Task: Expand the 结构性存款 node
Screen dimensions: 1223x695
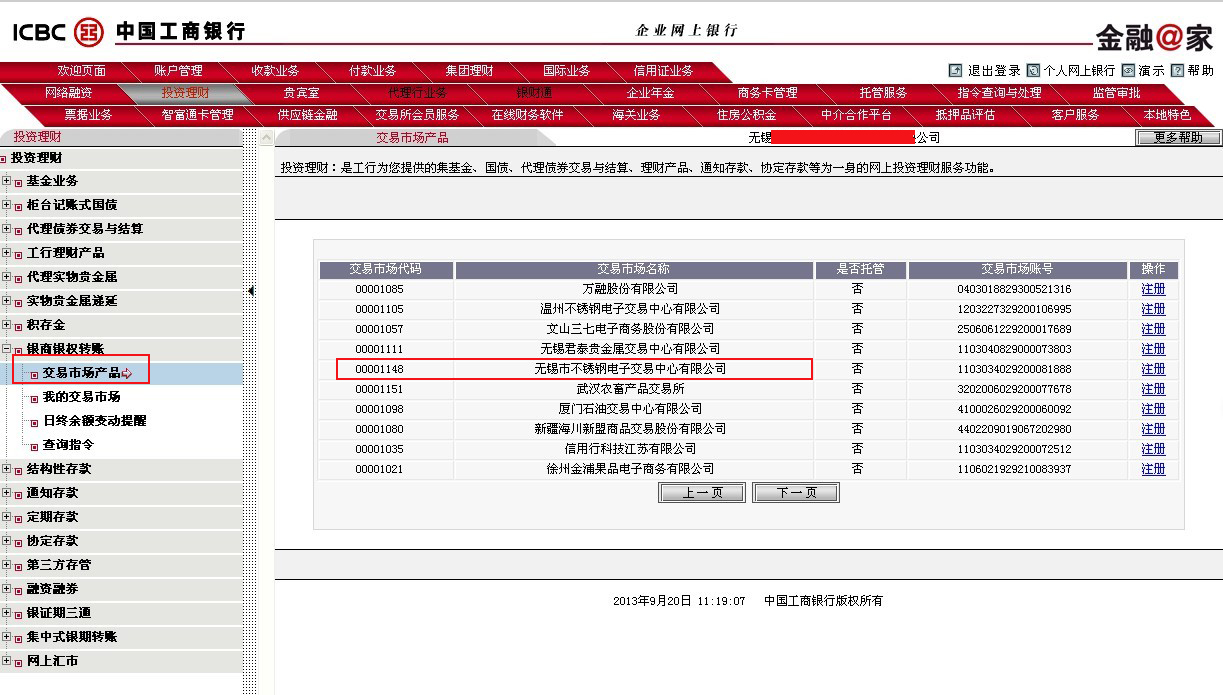Action: pos(7,469)
